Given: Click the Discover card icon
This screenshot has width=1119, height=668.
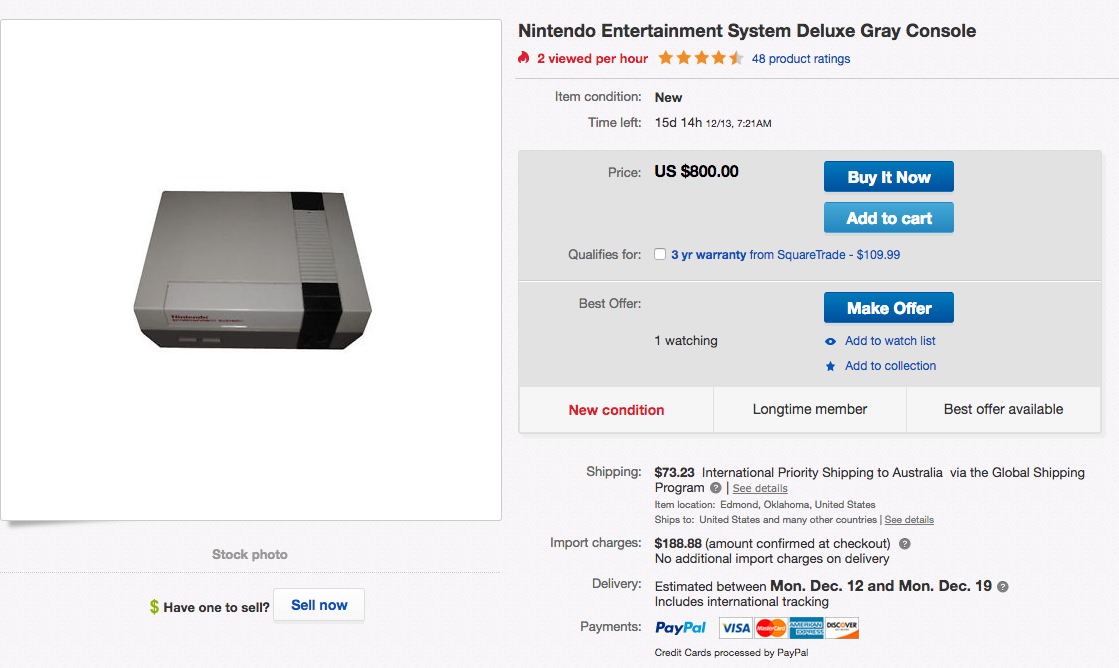Looking at the screenshot, I should coord(842,628).
